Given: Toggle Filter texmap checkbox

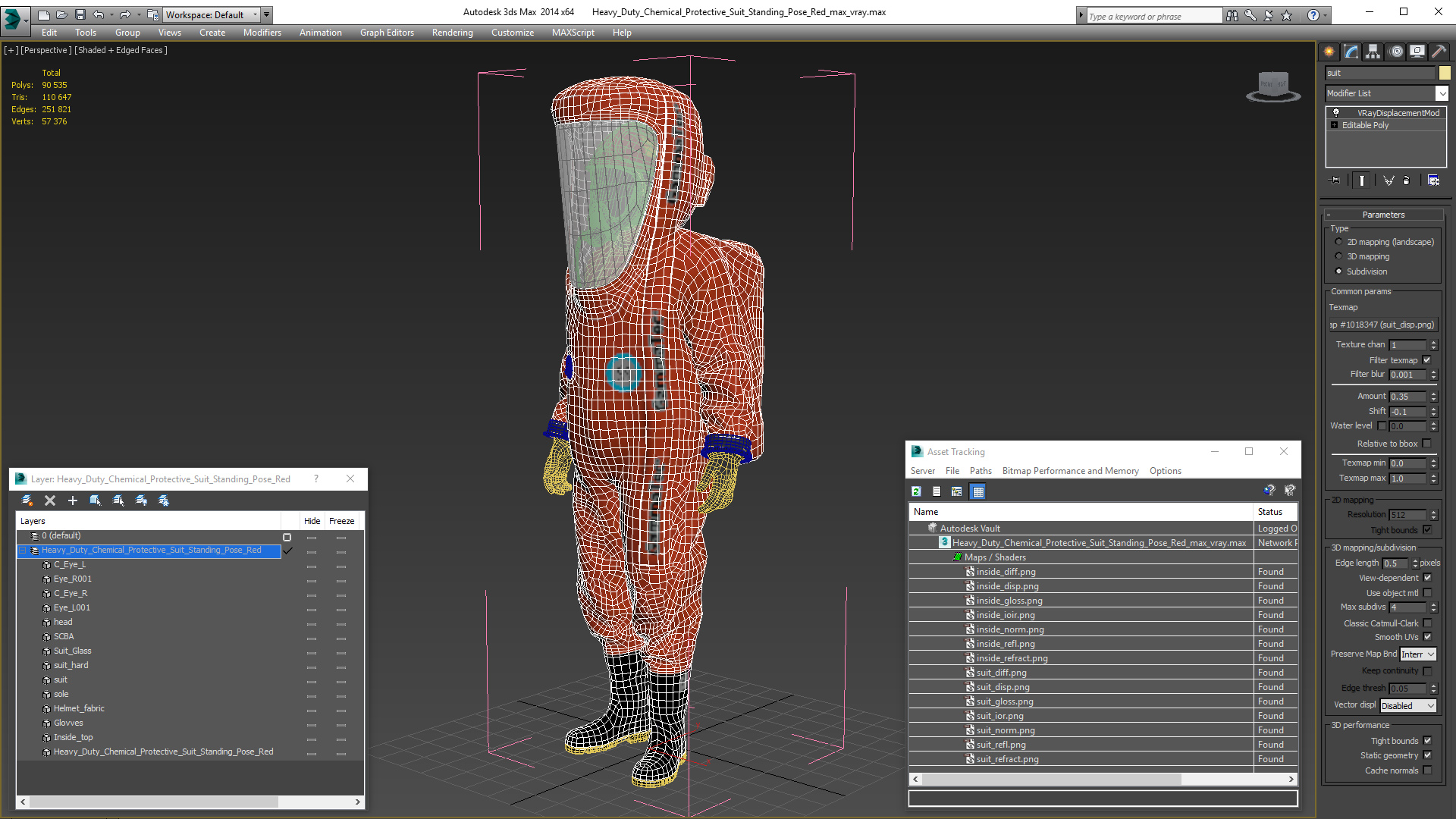Looking at the screenshot, I should tap(1426, 360).
